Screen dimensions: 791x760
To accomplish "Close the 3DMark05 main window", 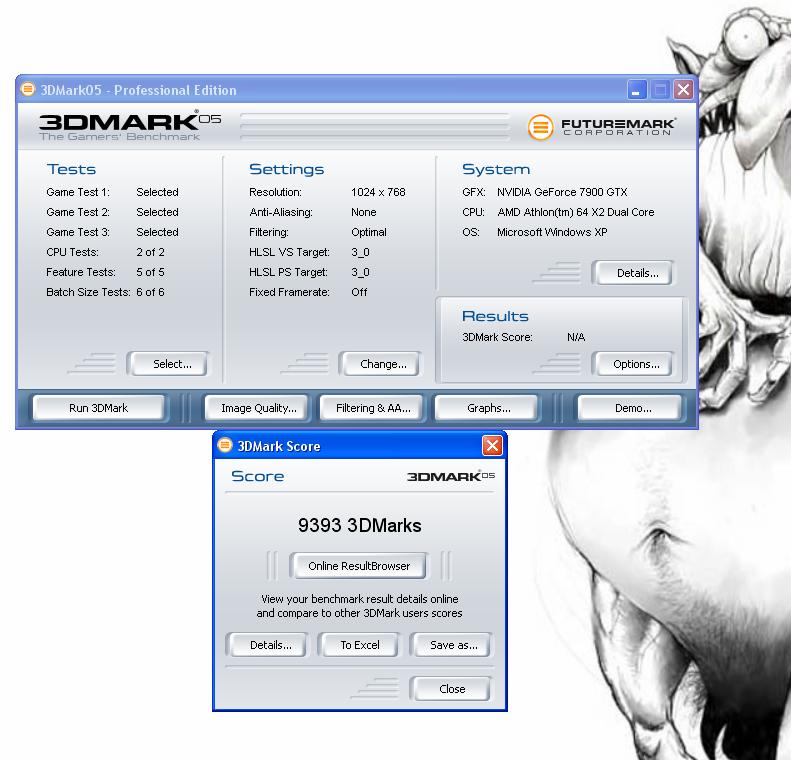I will click(683, 90).
